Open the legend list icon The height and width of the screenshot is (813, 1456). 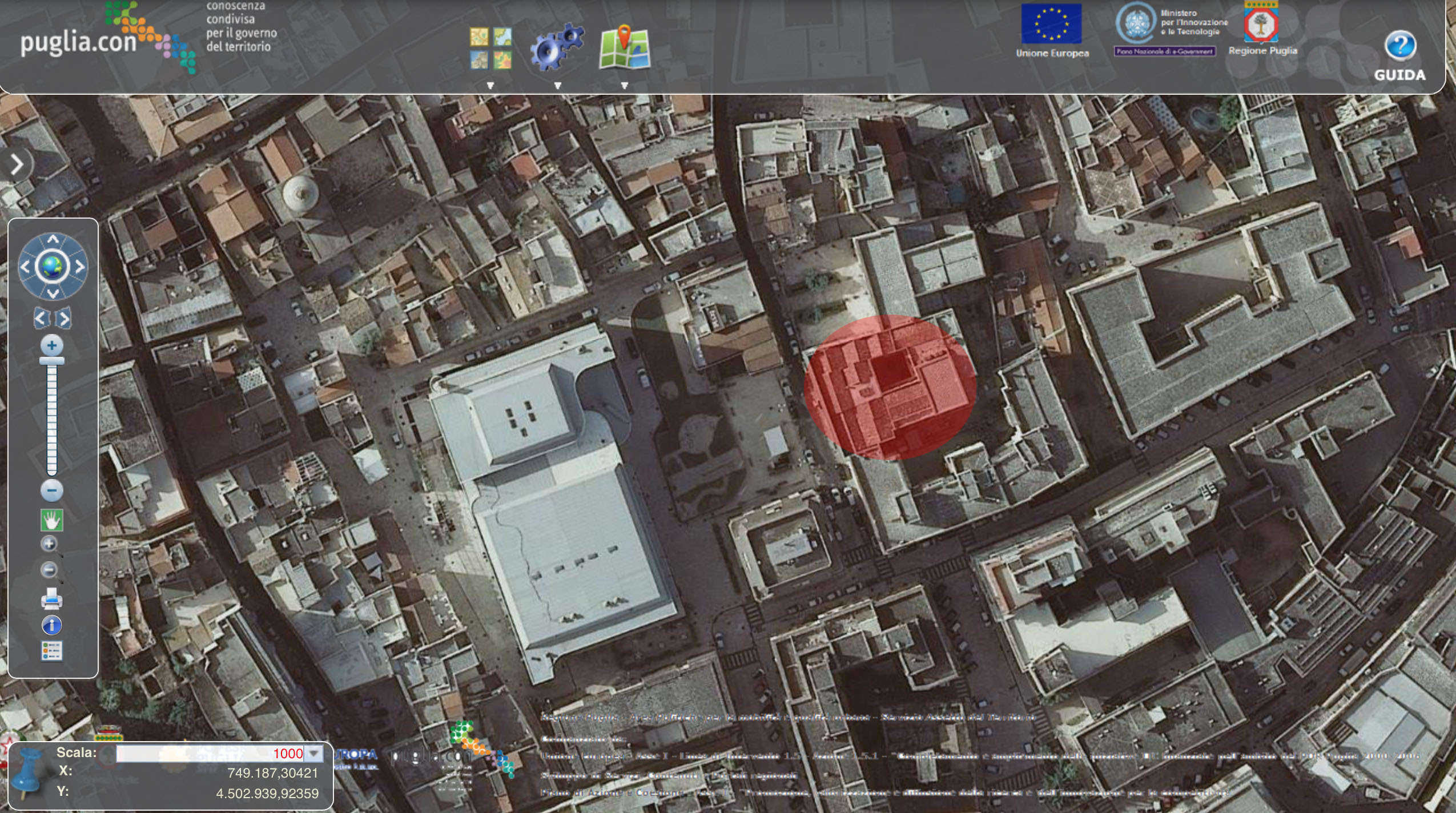(x=51, y=651)
